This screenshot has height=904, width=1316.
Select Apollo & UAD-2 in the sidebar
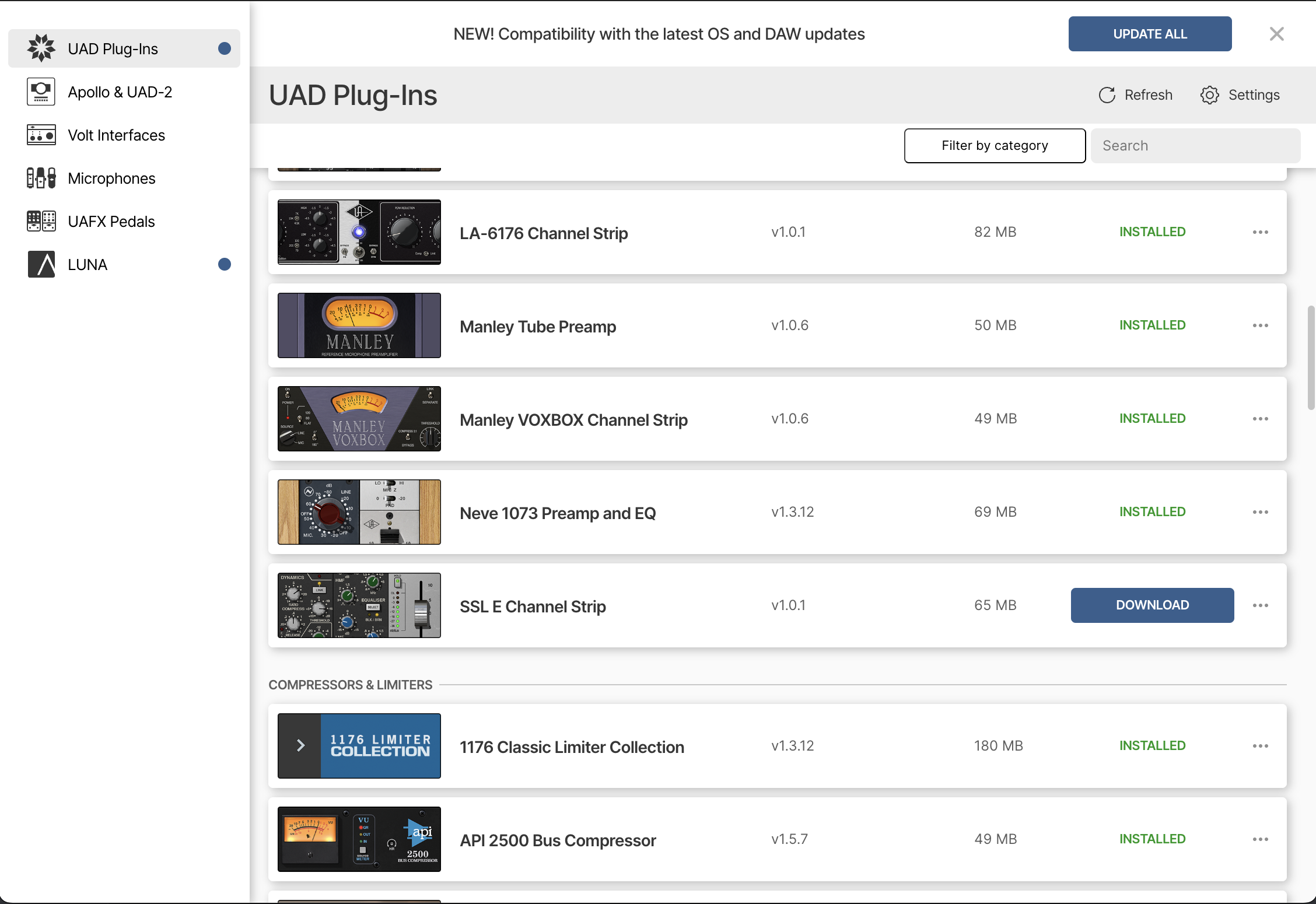coord(124,92)
